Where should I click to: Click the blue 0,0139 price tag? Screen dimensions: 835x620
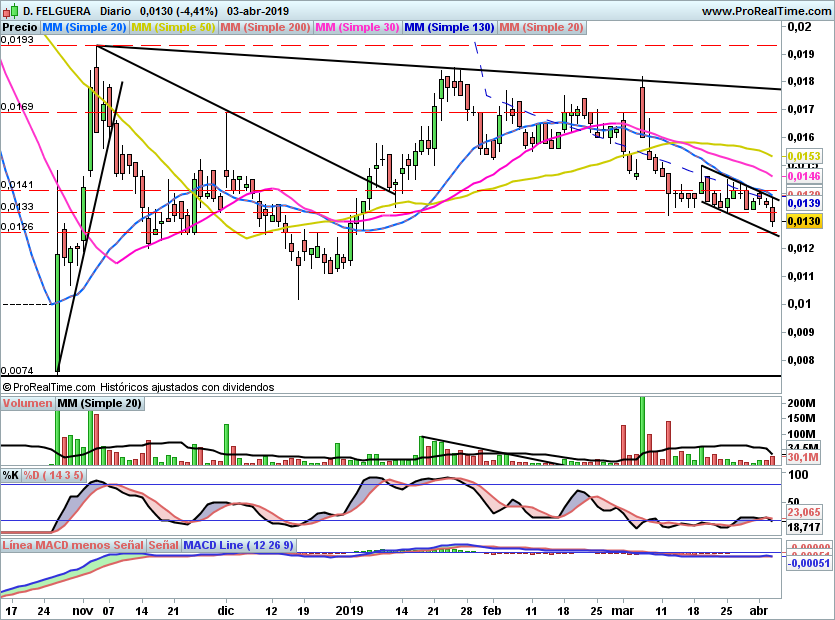[x=804, y=203]
